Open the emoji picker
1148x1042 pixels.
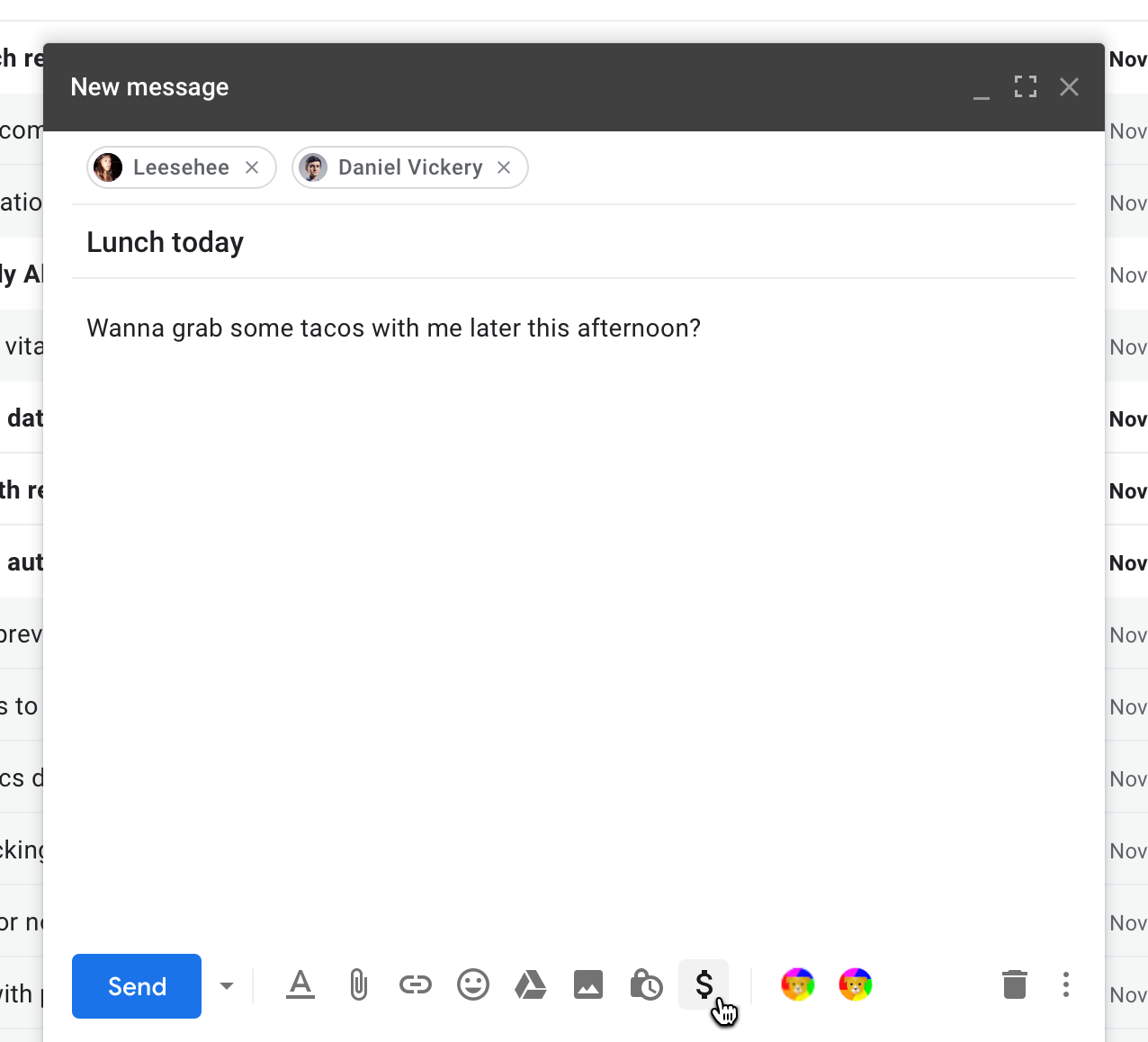(472, 985)
